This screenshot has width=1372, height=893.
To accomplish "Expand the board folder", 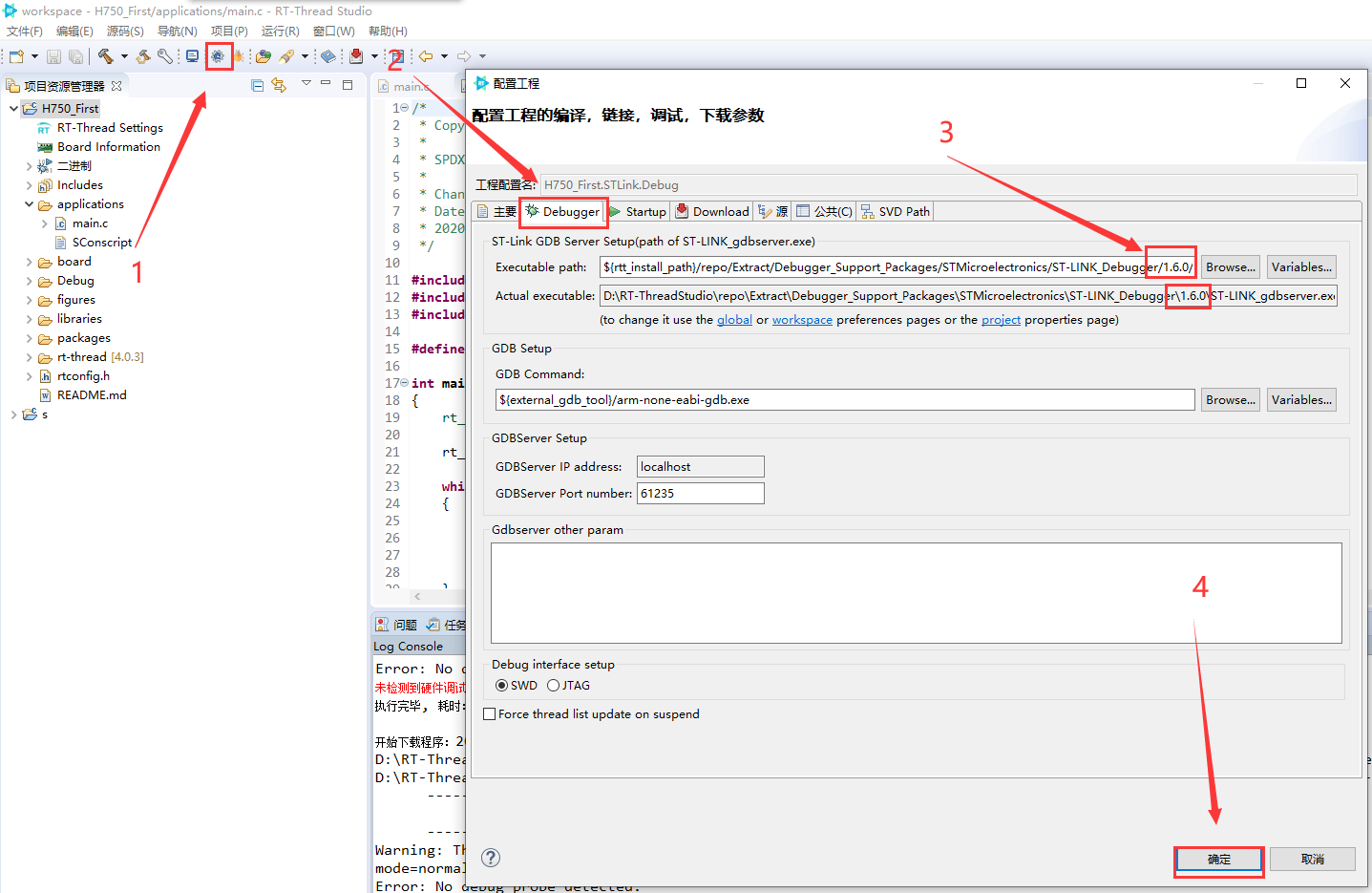I will pos(29,261).
